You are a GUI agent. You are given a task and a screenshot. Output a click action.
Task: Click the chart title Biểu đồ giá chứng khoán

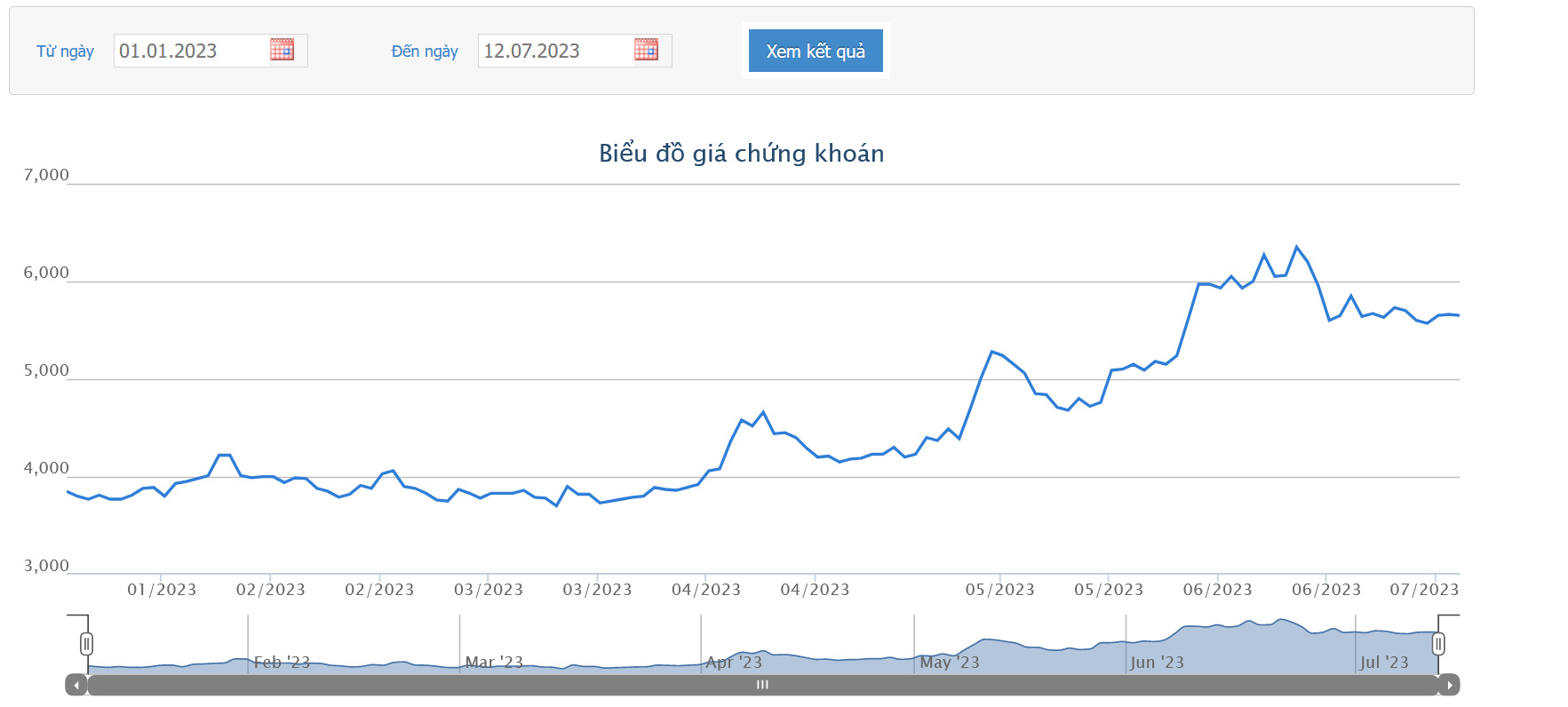[741, 154]
